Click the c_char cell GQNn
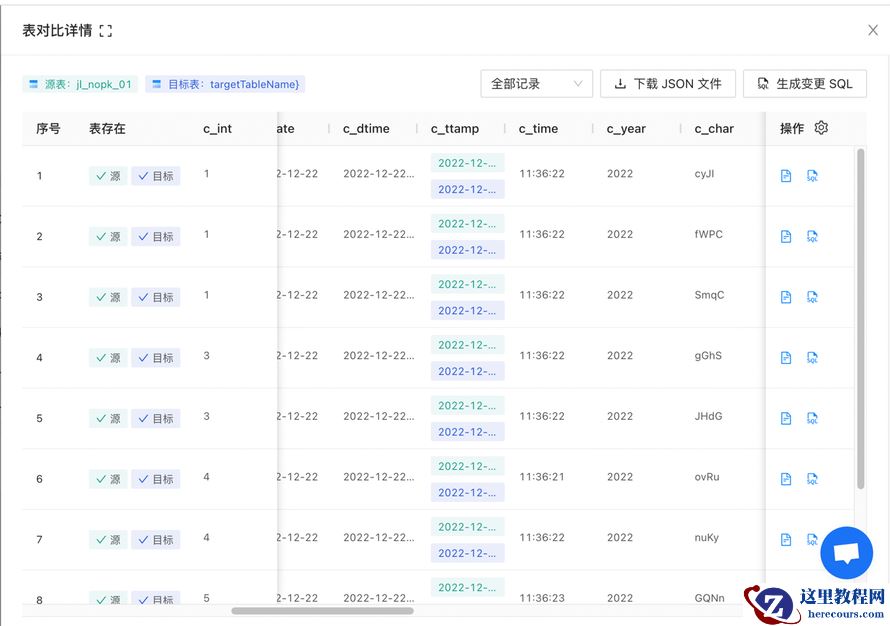The image size is (890, 626). [x=710, y=598]
